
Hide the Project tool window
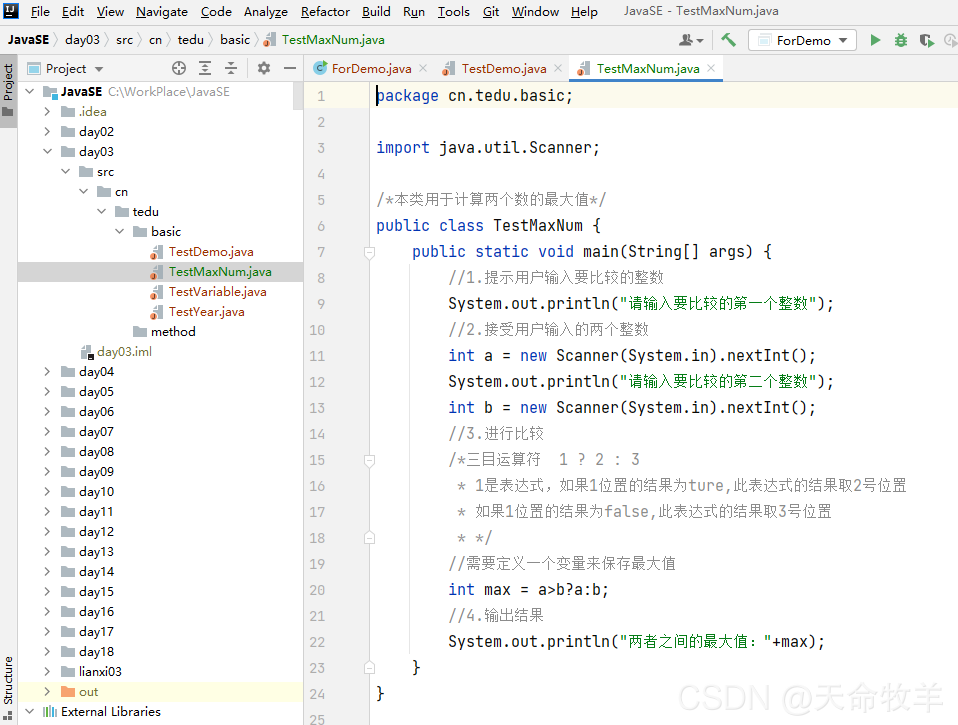(290, 68)
